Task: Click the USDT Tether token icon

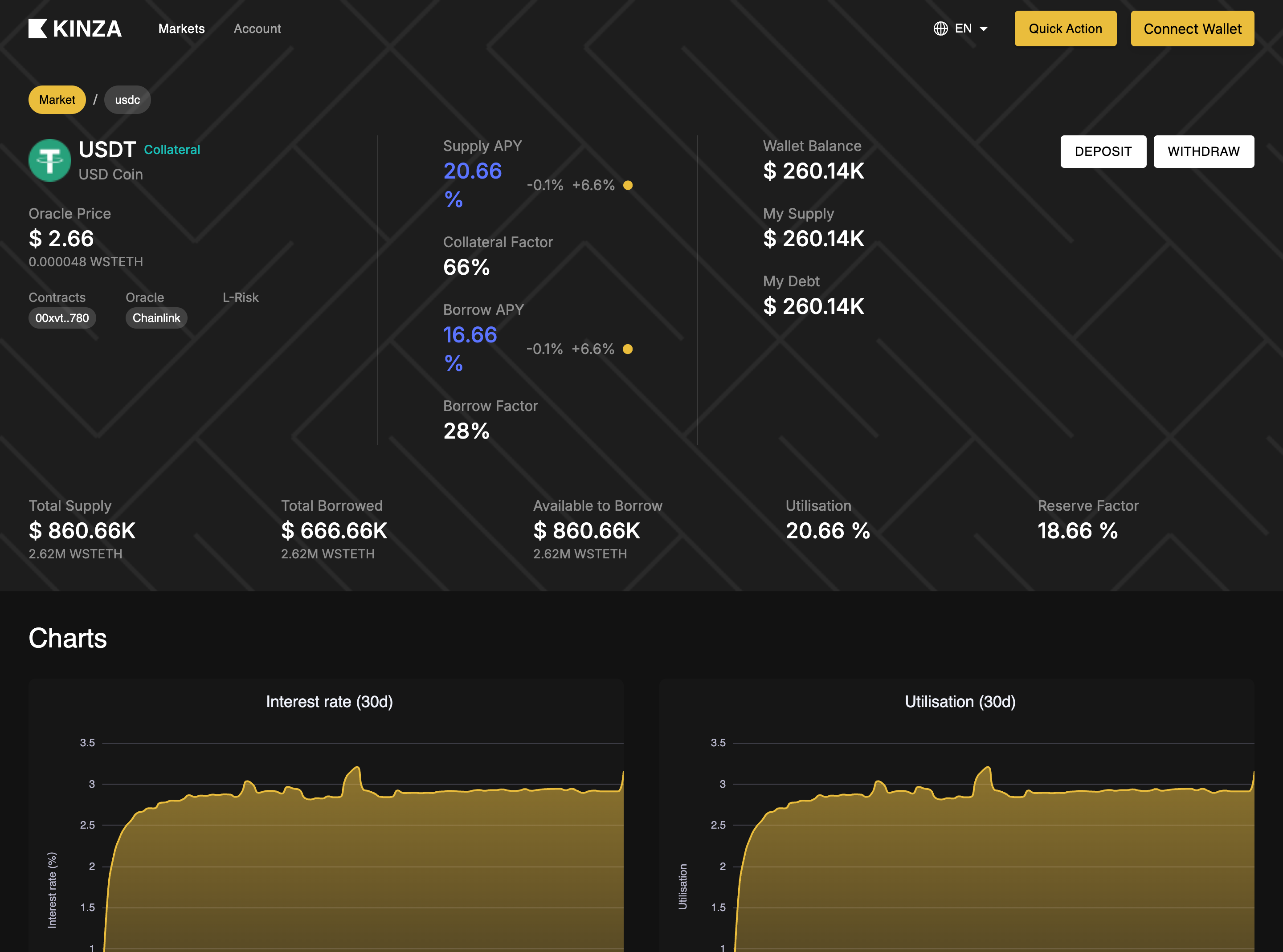Action: point(50,160)
